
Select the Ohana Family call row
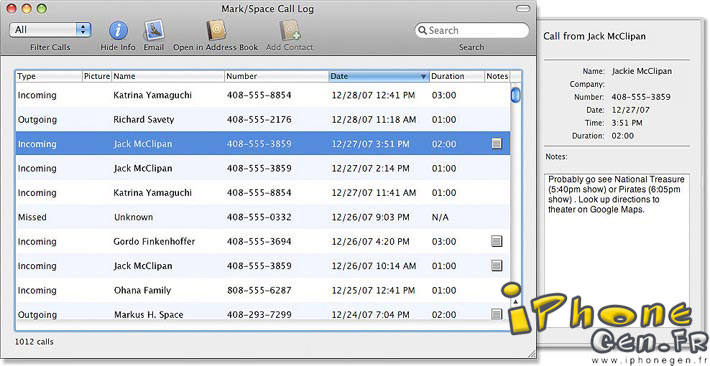[263, 290]
